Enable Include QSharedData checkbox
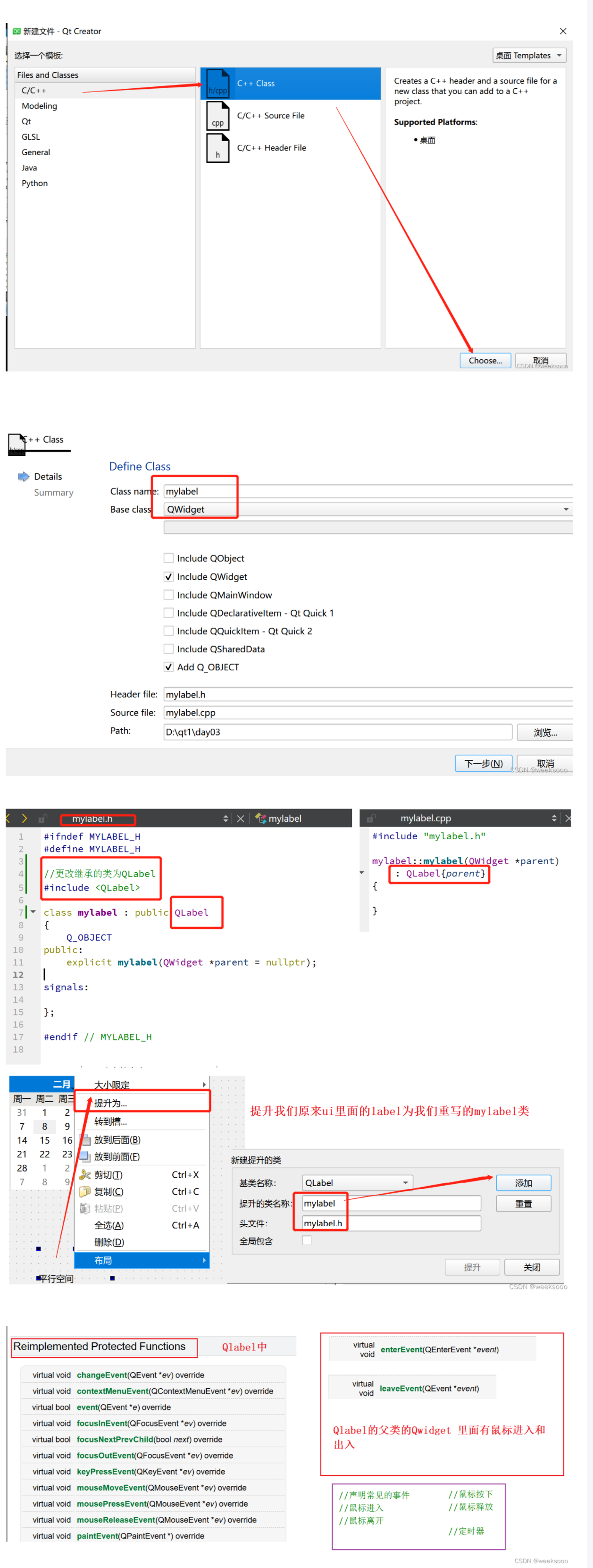593x1568 pixels. [168, 649]
